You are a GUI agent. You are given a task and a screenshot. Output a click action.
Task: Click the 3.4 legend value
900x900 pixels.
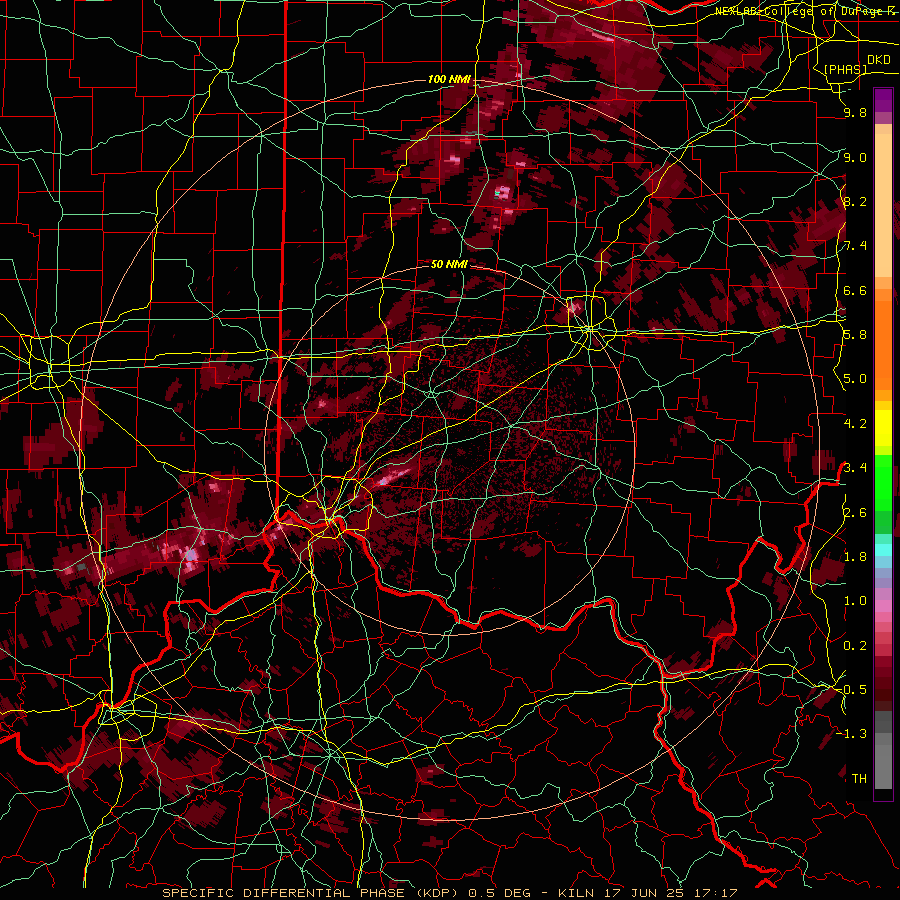[855, 468]
